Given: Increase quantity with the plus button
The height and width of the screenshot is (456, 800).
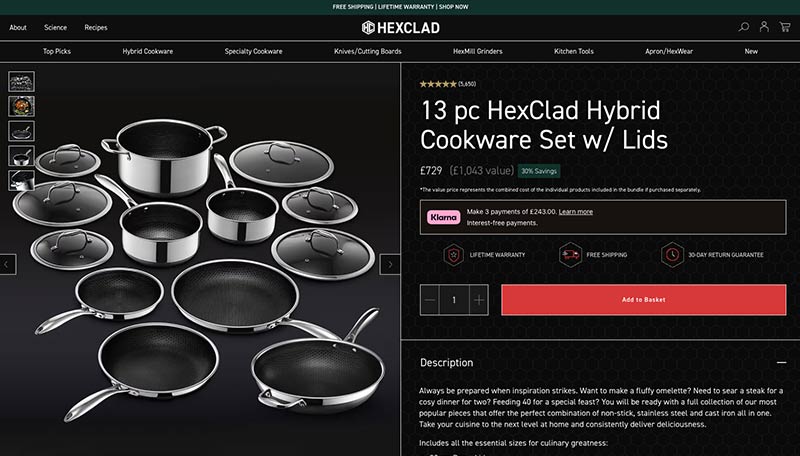Looking at the screenshot, I should [x=479, y=300].
